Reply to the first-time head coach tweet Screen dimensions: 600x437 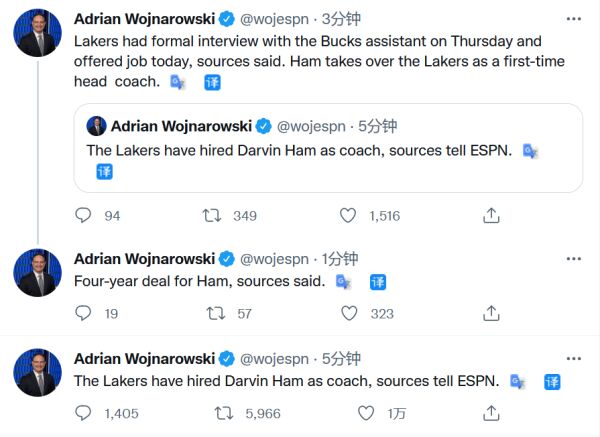coord(84,215)
